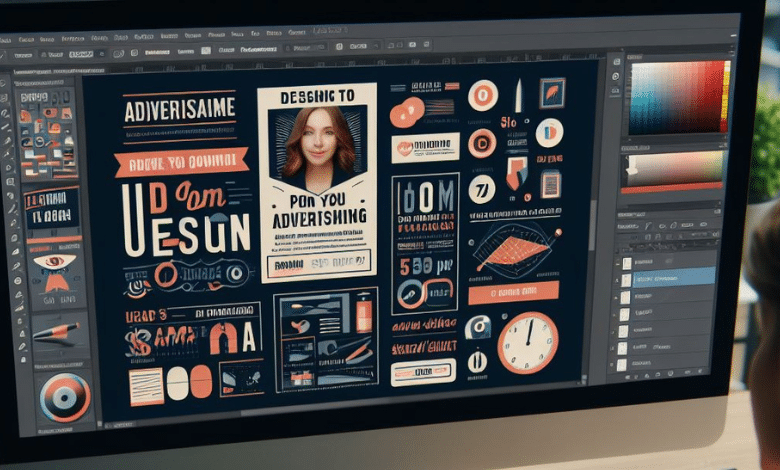Click the "DESGNIC TO" poster heading
Screen dimensions: 780x470
(317, 96)
